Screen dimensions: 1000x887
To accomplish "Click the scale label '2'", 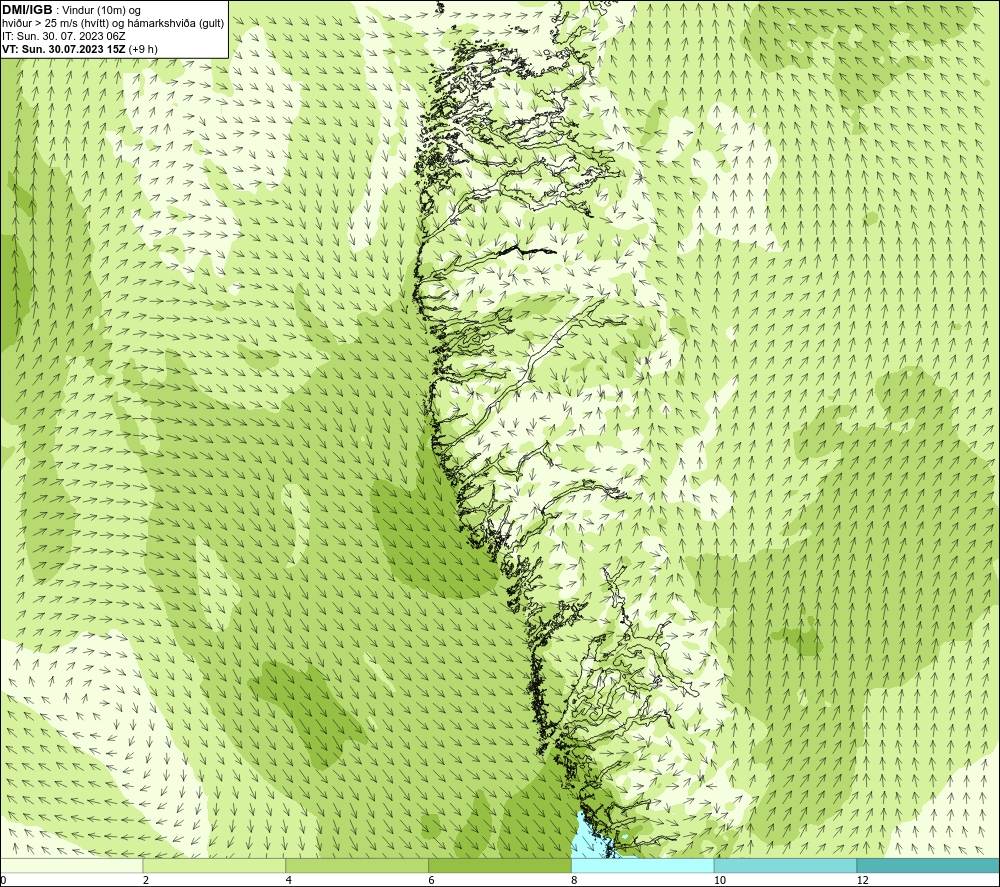I will tap(146, 880).
